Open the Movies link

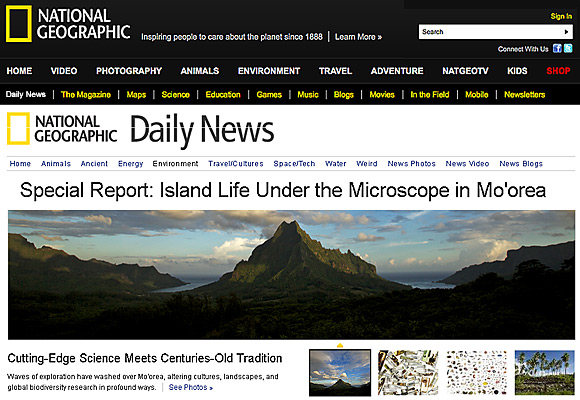(382, 95)
